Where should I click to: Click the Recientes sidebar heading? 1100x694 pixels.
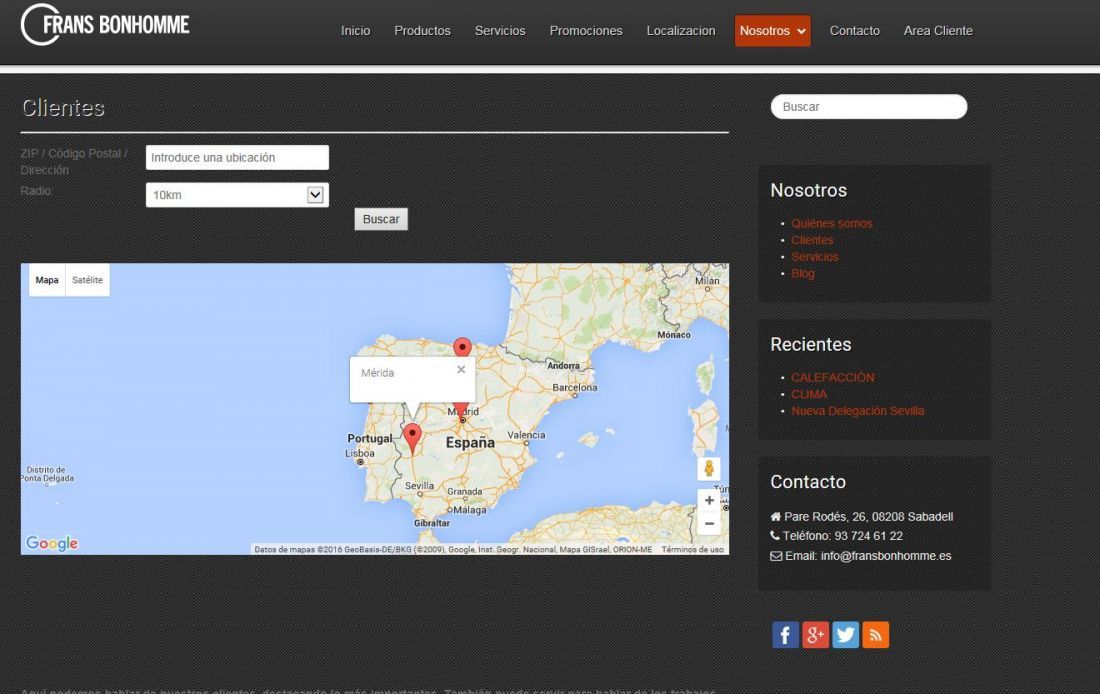pos(810,345)
